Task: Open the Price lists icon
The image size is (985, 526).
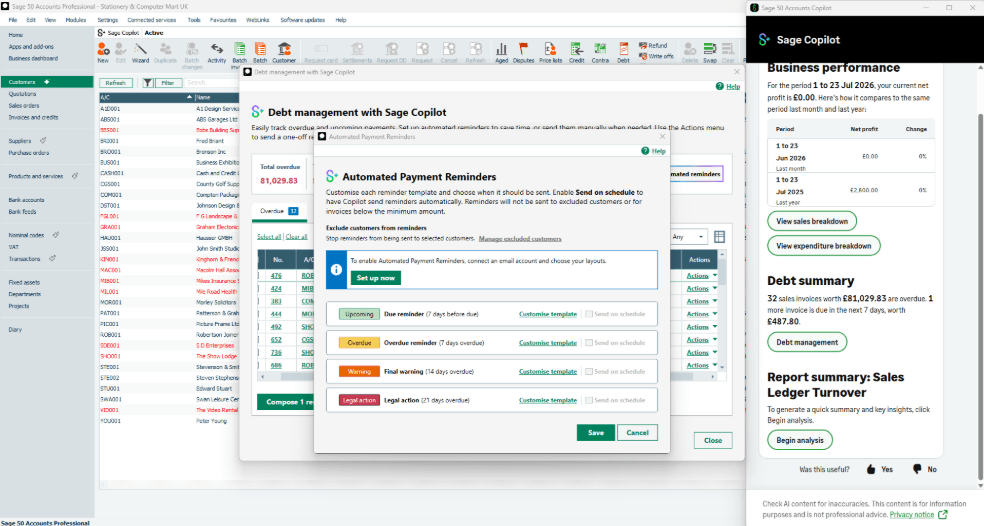Action: point(550,52)
